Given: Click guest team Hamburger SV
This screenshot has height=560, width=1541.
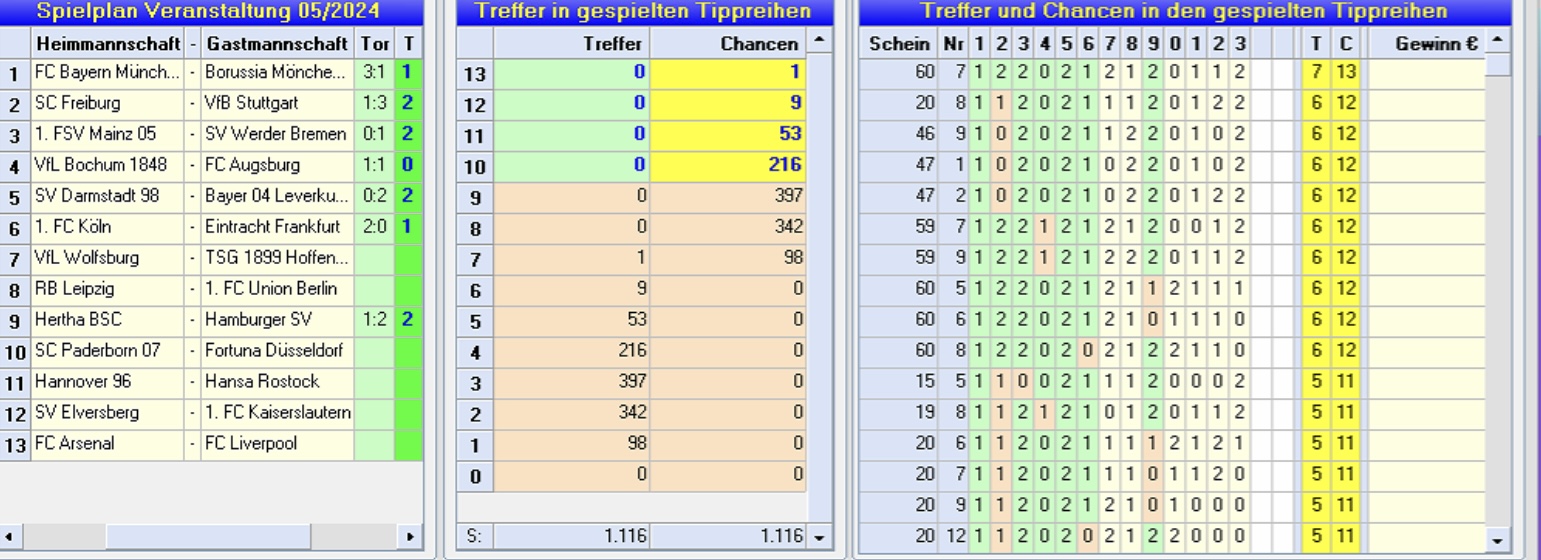Looking at the screenshot, I should pos(278,321).
